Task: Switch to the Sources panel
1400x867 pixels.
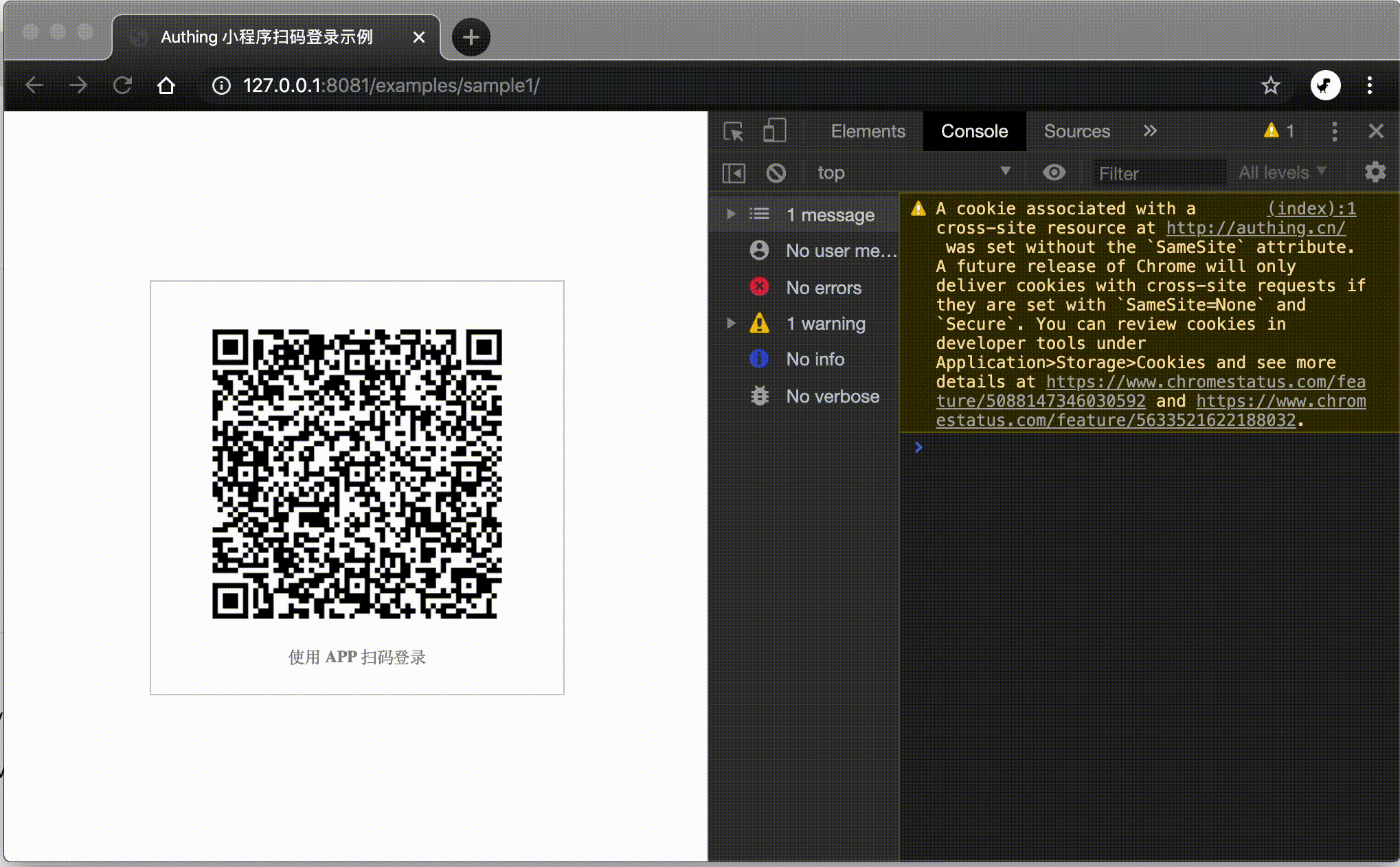Action: (1076, 131)
